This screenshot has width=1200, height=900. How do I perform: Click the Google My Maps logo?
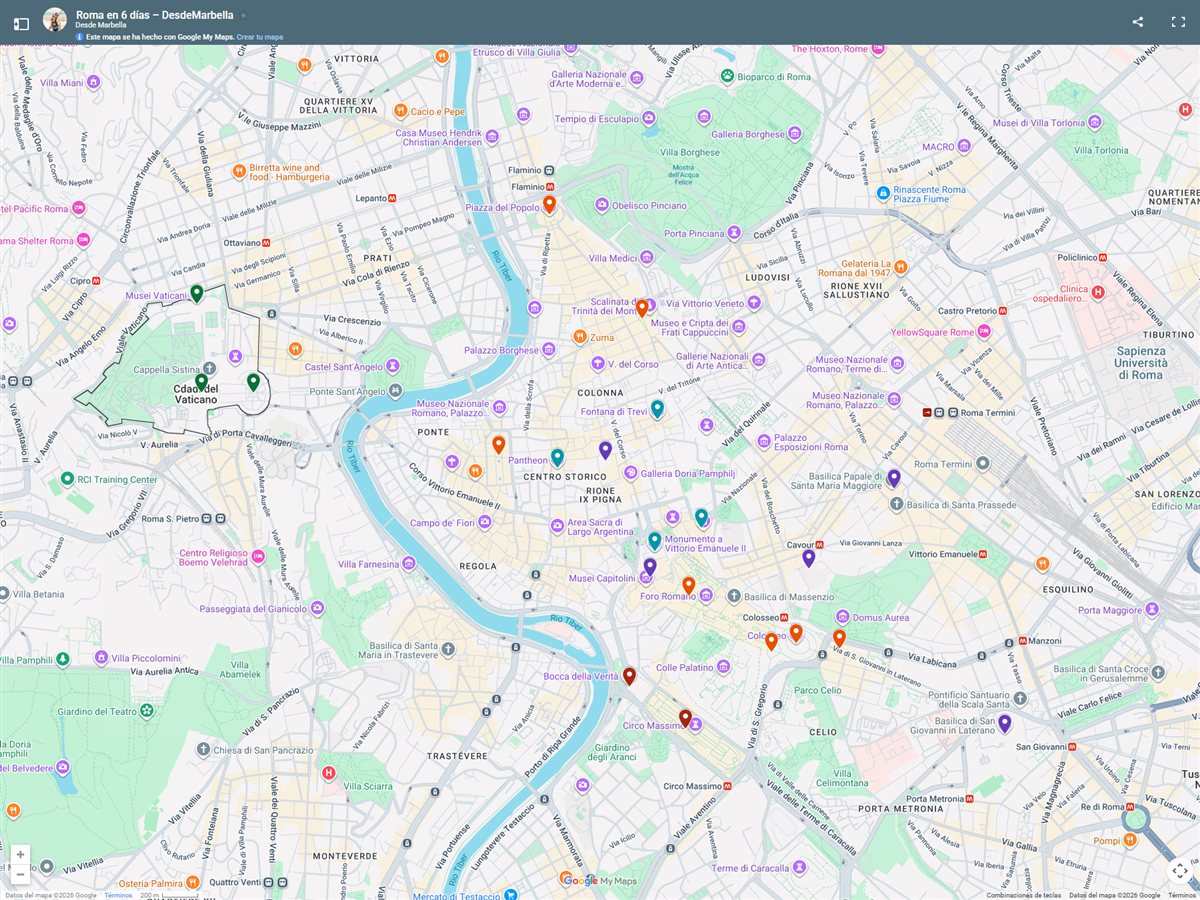point(600,880)
